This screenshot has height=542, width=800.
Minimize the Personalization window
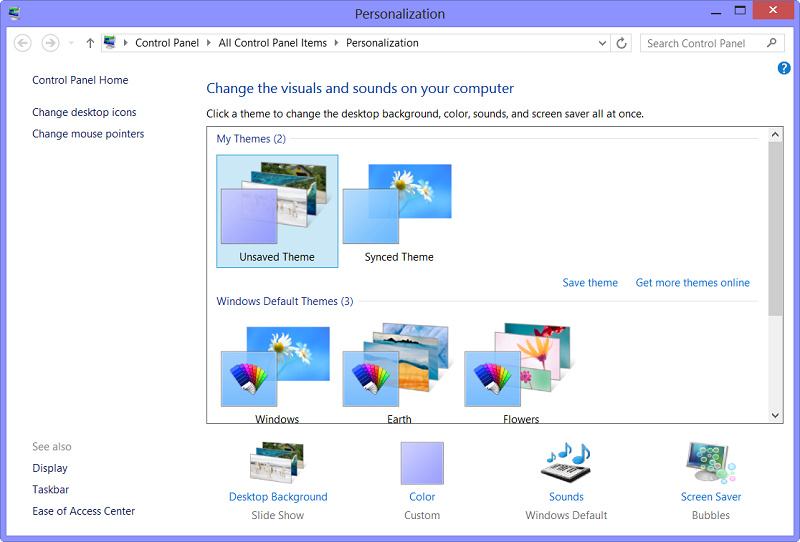click(x=716, y=11)
